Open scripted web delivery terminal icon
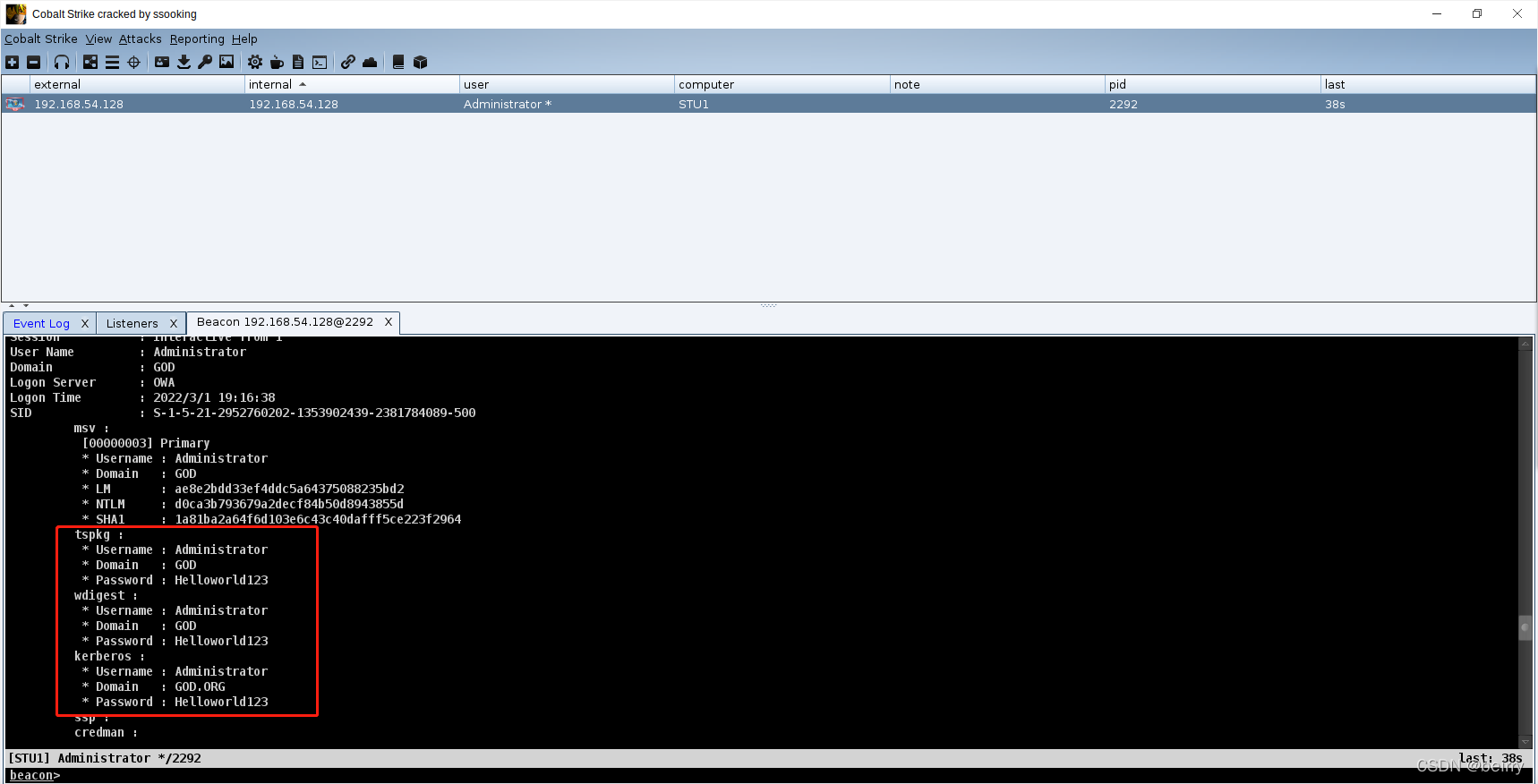The image size is (1538, 784). [320, 62]
